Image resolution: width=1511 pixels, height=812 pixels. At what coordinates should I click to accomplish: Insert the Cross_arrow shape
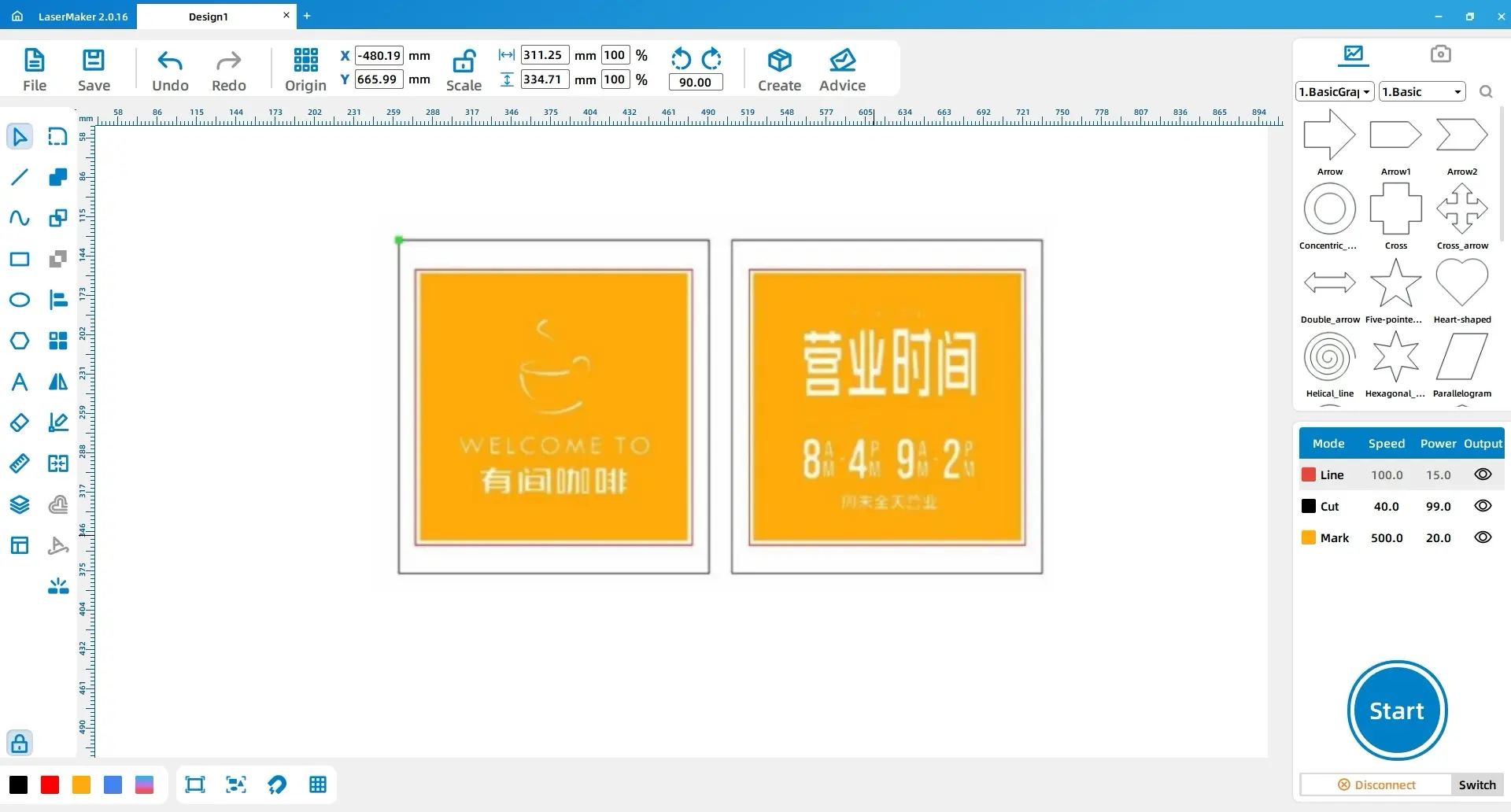pyautogui.click(x=1461, y=216)
